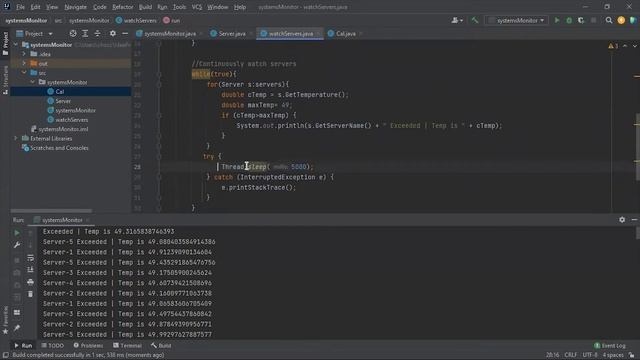
Task: Pin the Run tab
Action: tap(17, 328)
